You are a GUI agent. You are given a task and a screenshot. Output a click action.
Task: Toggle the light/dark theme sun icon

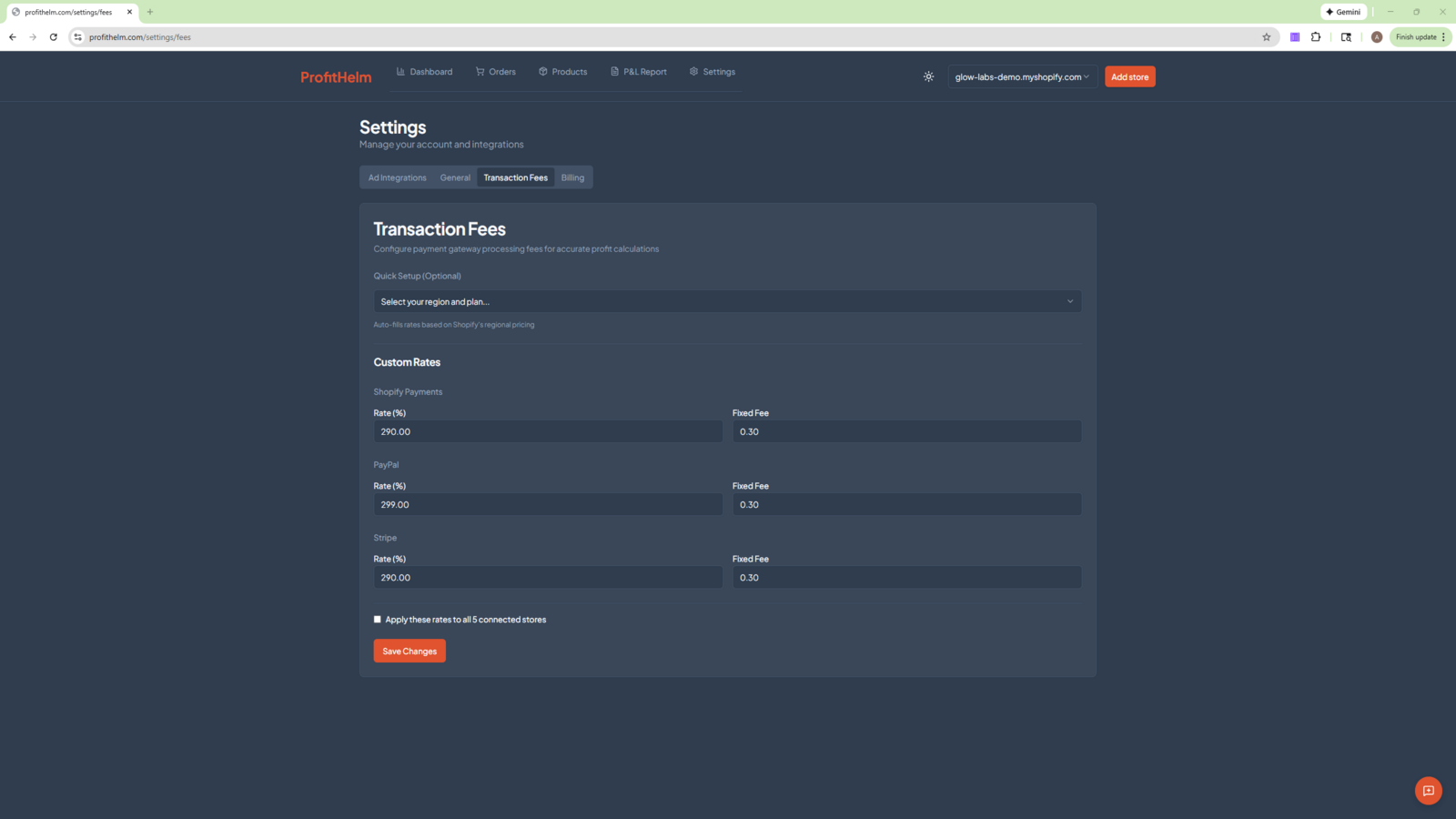coord(928,76)
